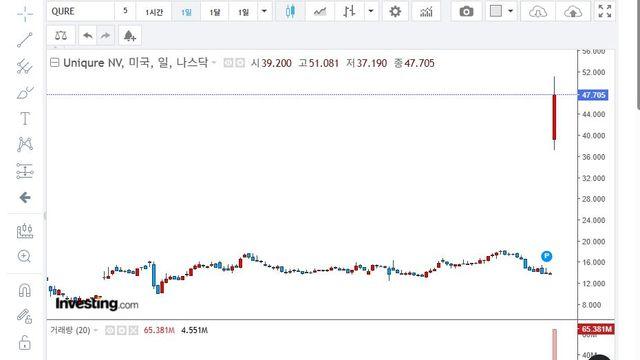The image size is (640, 360).
Task: Open the 거래량 indicator settings icon
Action: (x=122, y=330)
